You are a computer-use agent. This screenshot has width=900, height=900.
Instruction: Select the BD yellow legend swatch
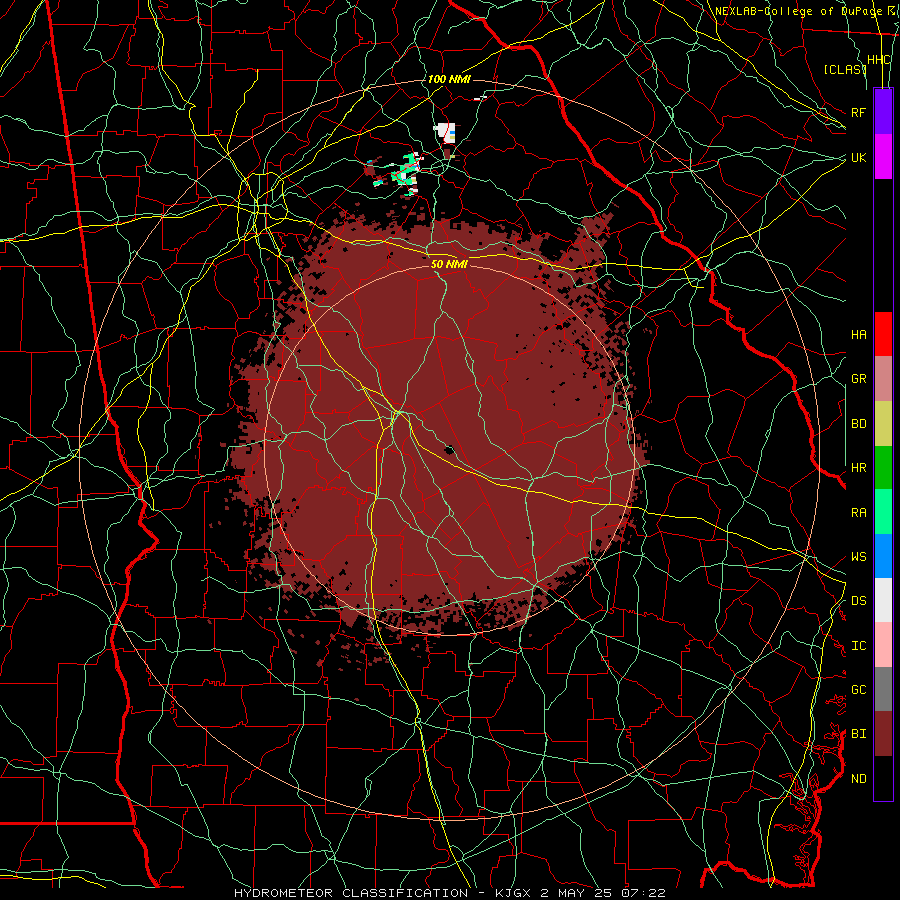883,424
